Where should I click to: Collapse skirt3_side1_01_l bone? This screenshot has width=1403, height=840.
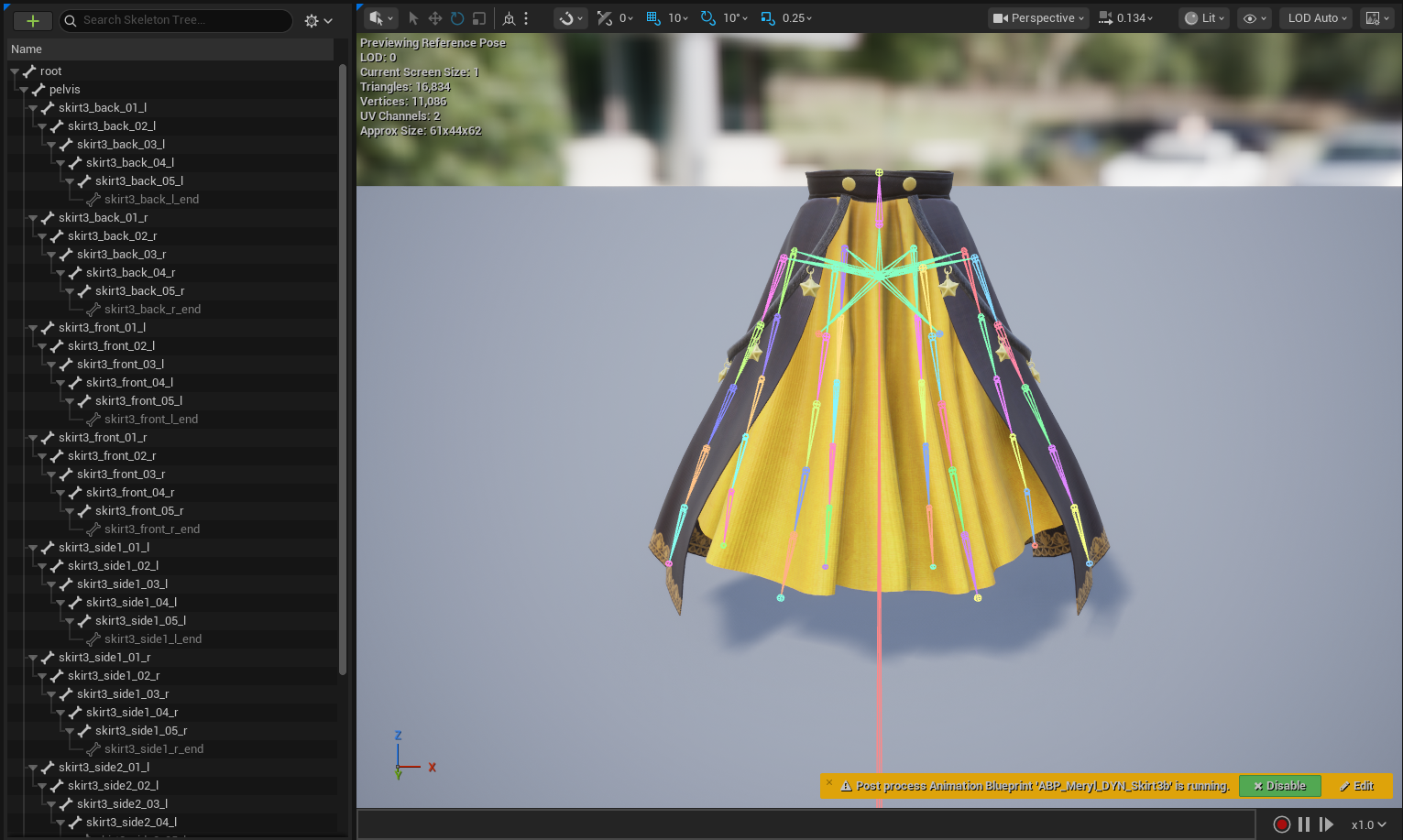(x=33, y=548)
